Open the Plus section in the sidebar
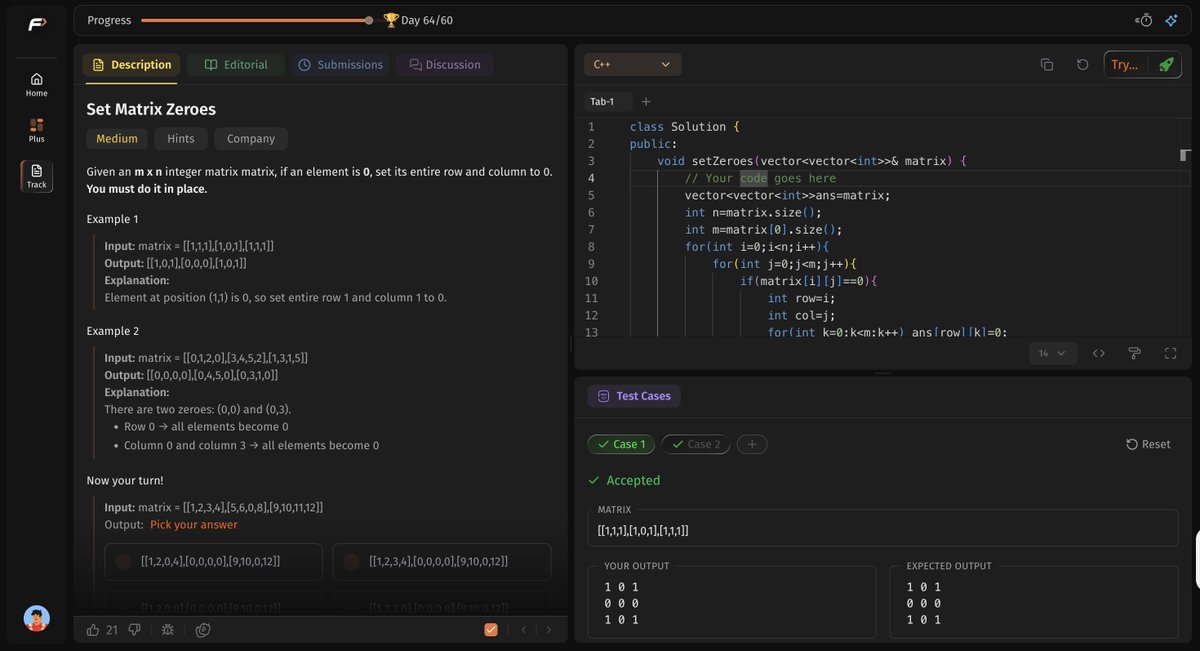Image resolution: width=1200 pixels, height=651 pixels. click(36, 131)
